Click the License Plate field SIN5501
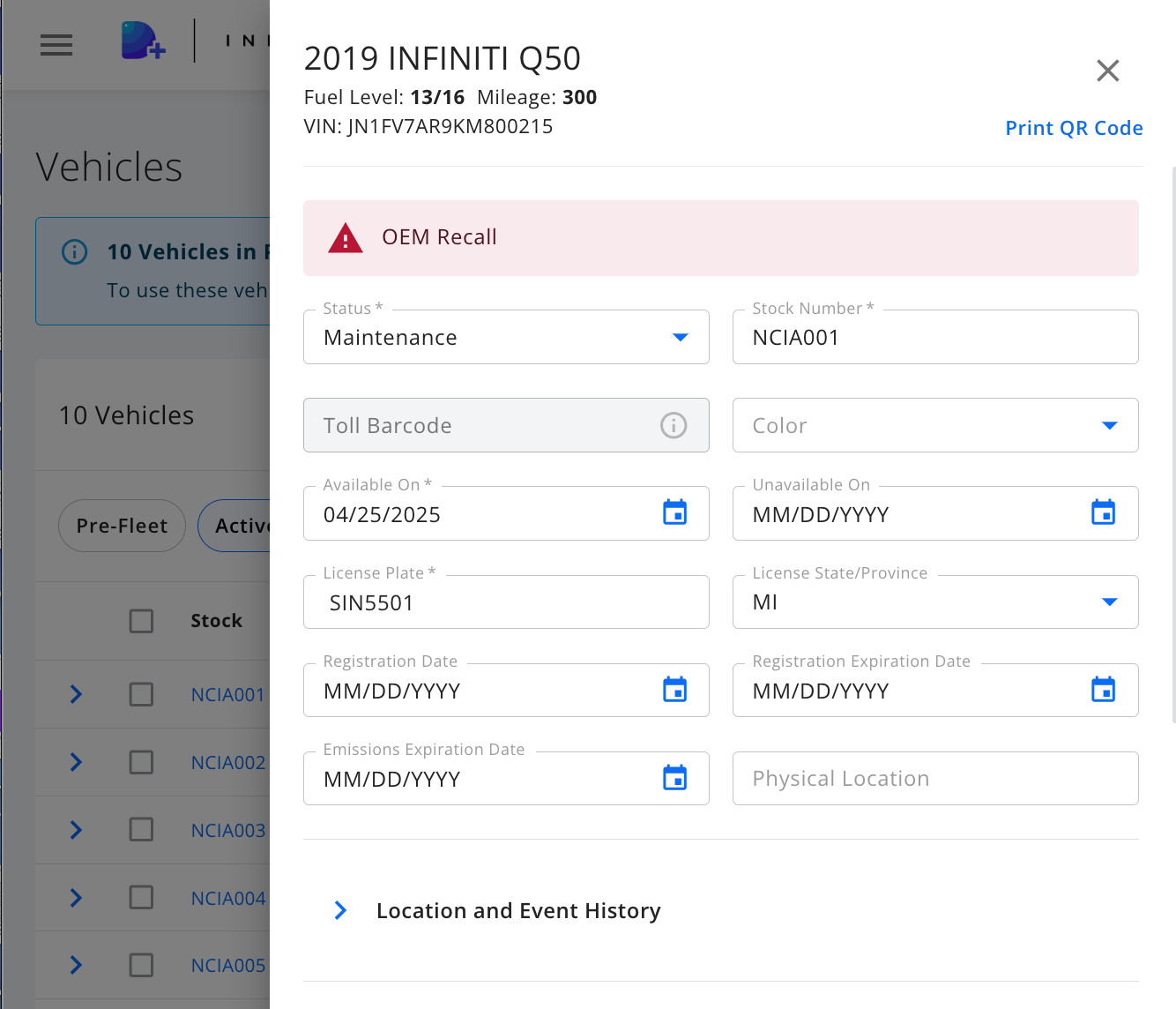This screenshot has height=1009, width=1176. tap(506, 602)
